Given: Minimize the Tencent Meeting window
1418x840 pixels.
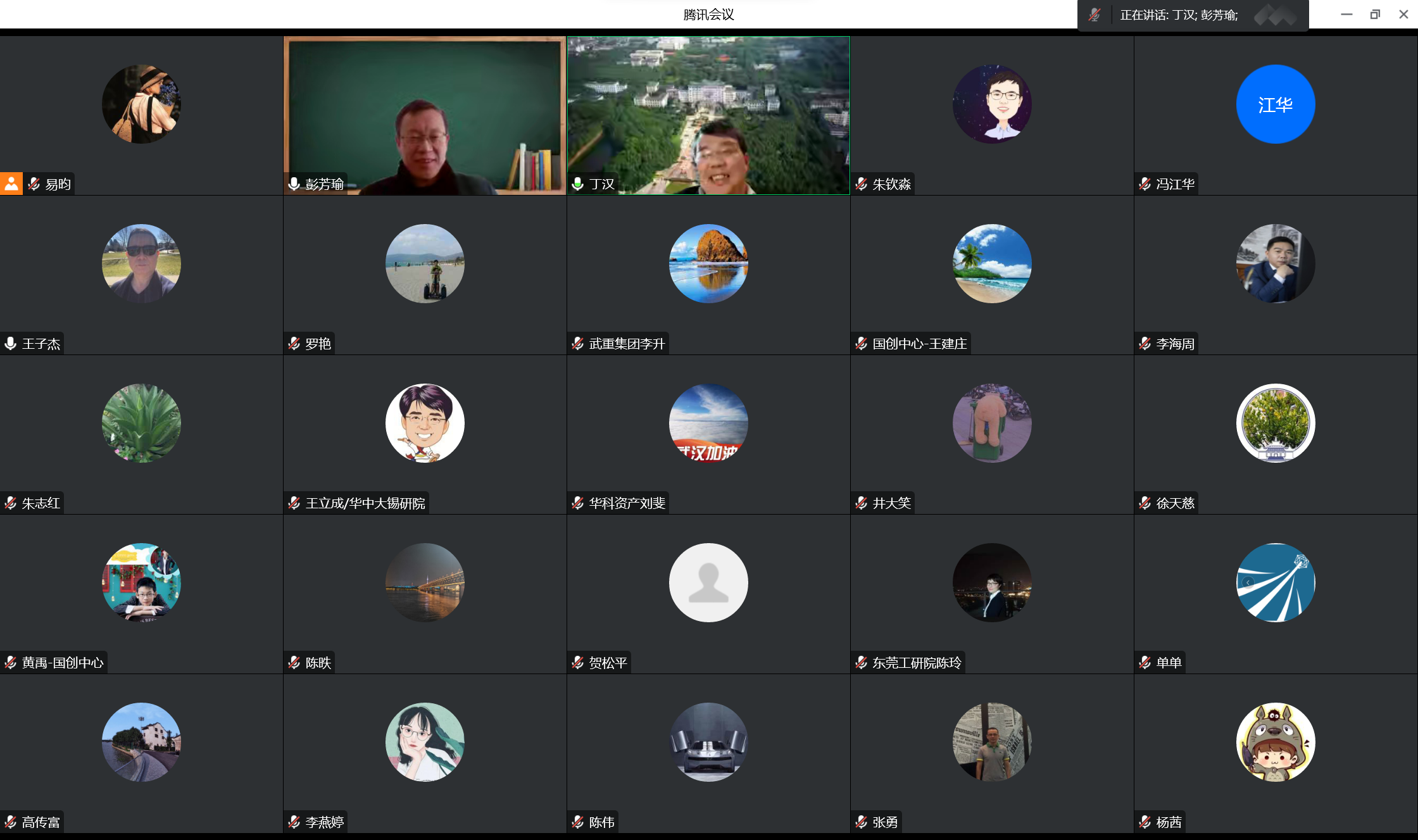Looking at the screenshot, I should 1346,14.
